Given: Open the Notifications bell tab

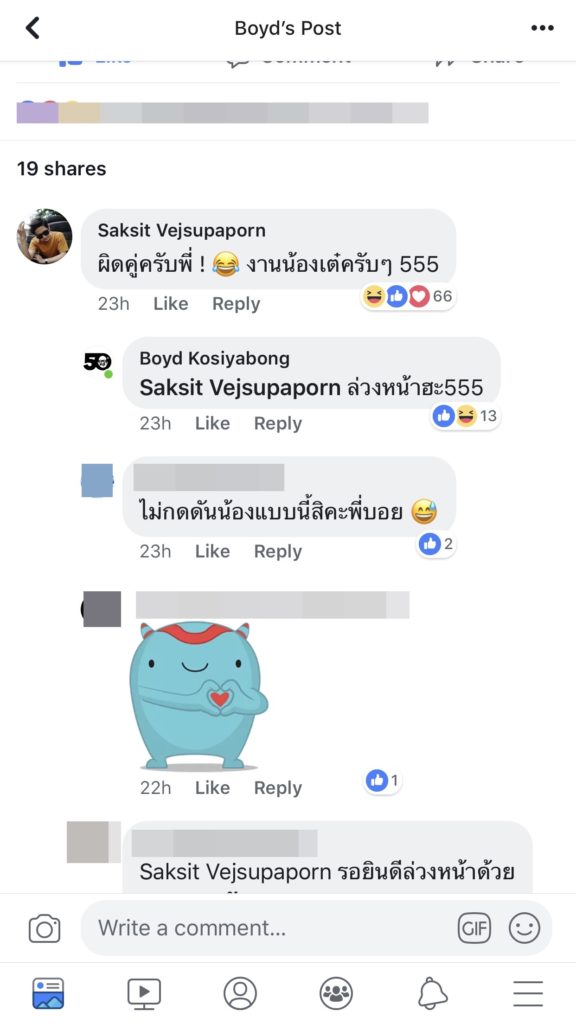Looking at the screenshot, I should (432, 993).
